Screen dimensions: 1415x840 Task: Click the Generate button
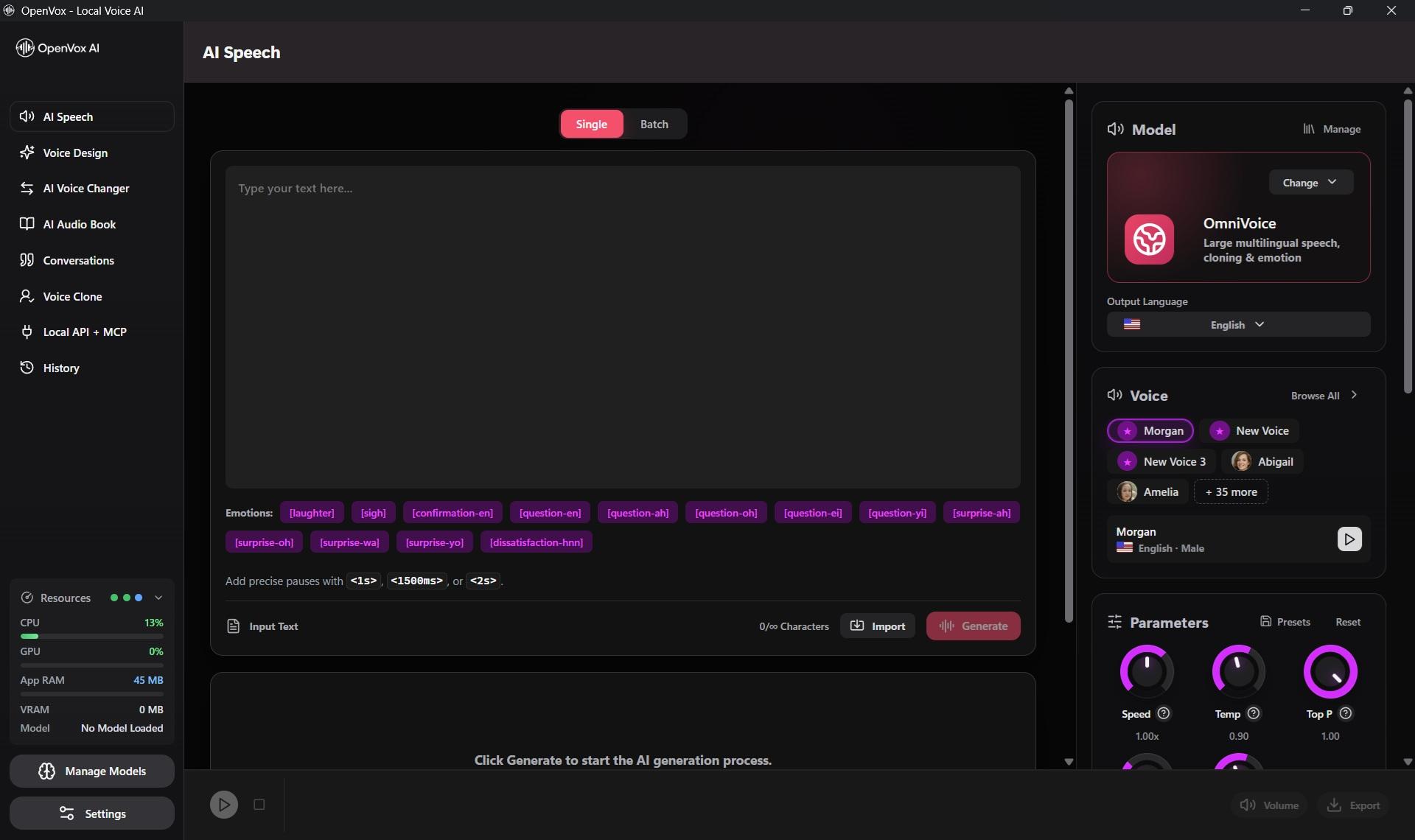(x=974, y=626)
